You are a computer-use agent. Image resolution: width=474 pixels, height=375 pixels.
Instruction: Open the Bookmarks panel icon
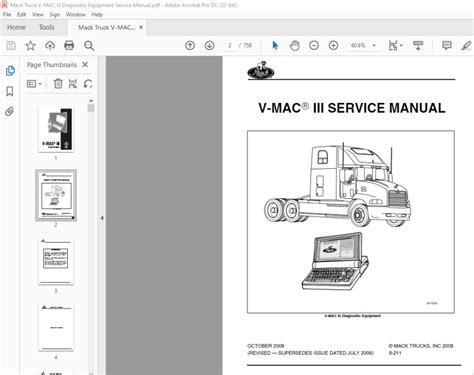pyautogui.click(x=10, y=91)
